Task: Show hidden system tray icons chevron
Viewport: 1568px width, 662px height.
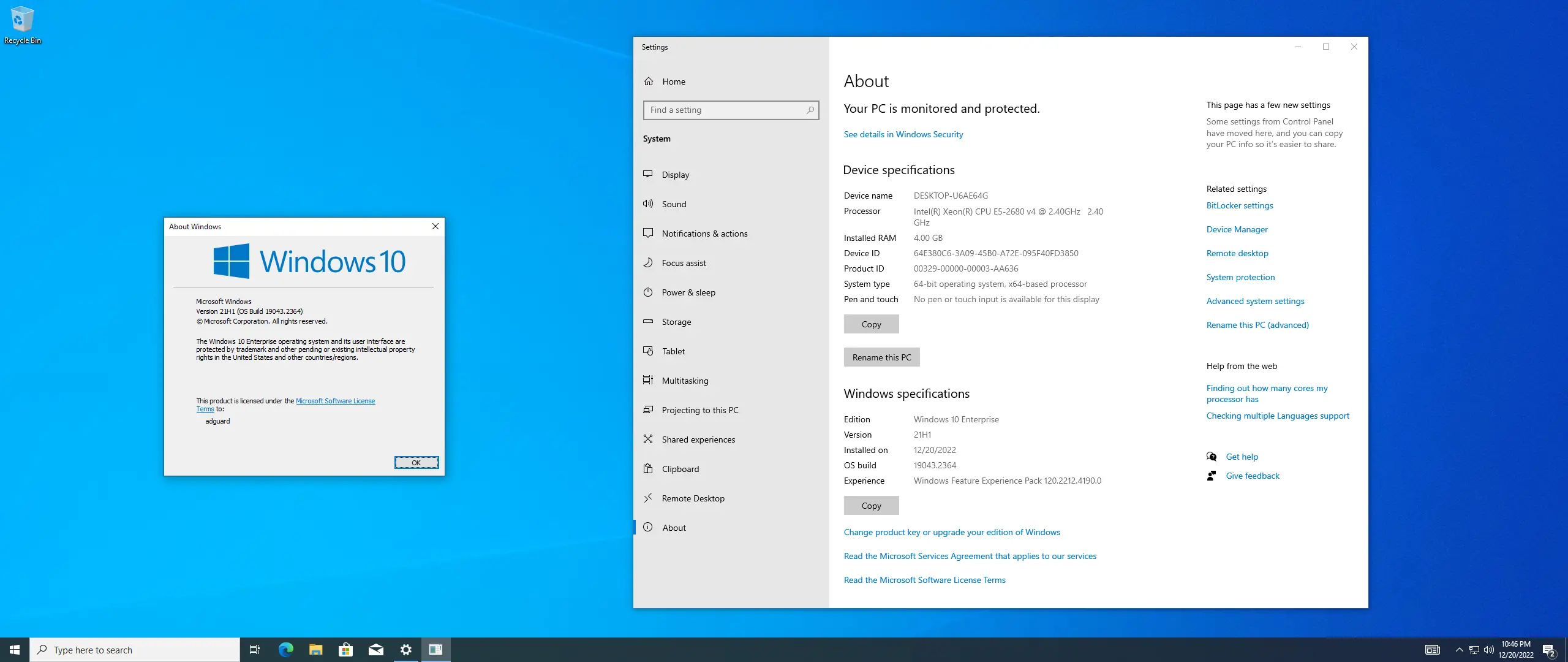Action: [x=1459, y=650]
